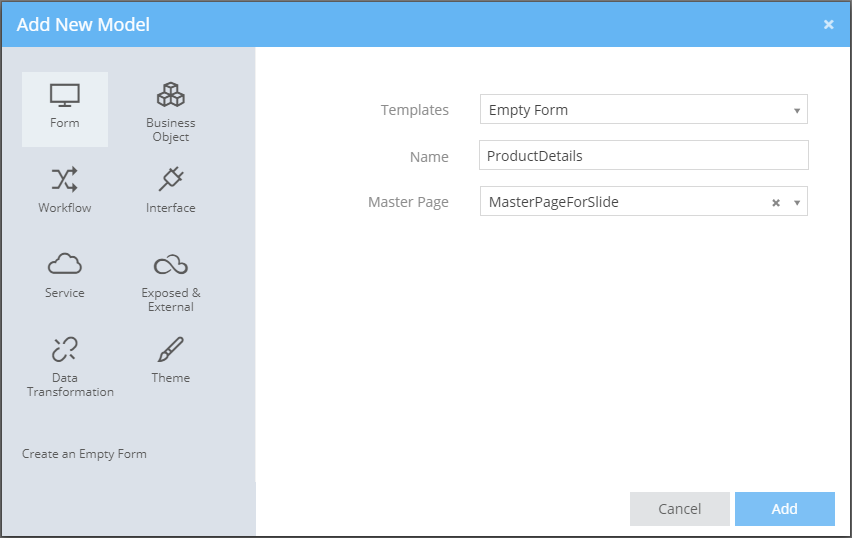
Task: Select the Exposed & External model type
Action: coord(171,265)
